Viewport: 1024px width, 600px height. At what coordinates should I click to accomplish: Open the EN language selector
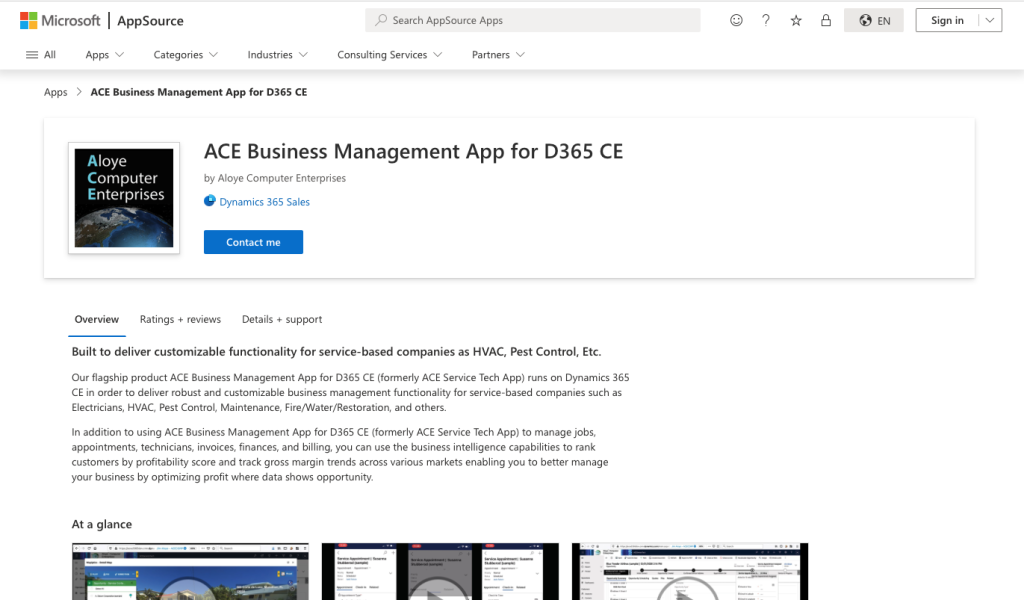(874, 20)
